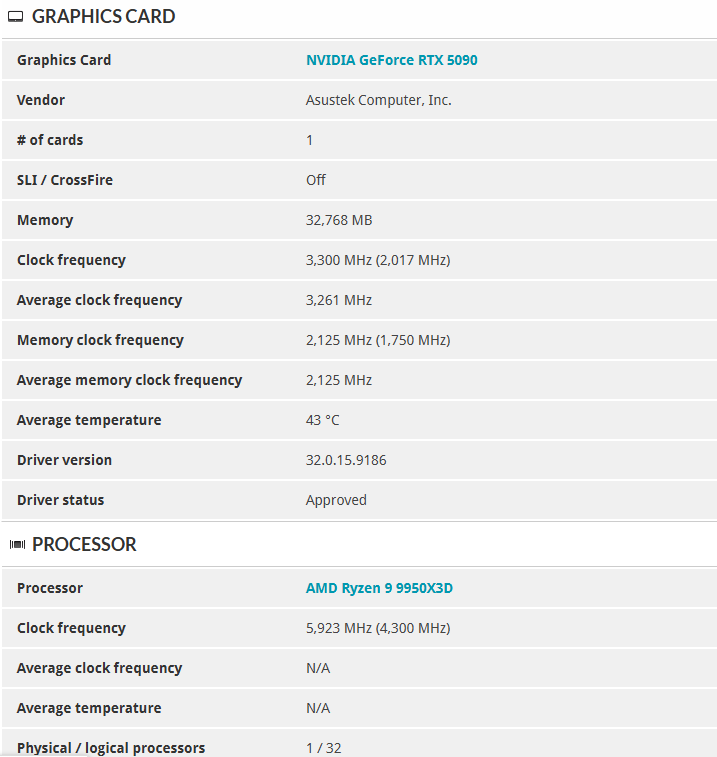Click the 3,300 MHz (2,017 MHz) clock value
Image resolution: width=717 pixels, height=757 pixels.
[378, 260]
